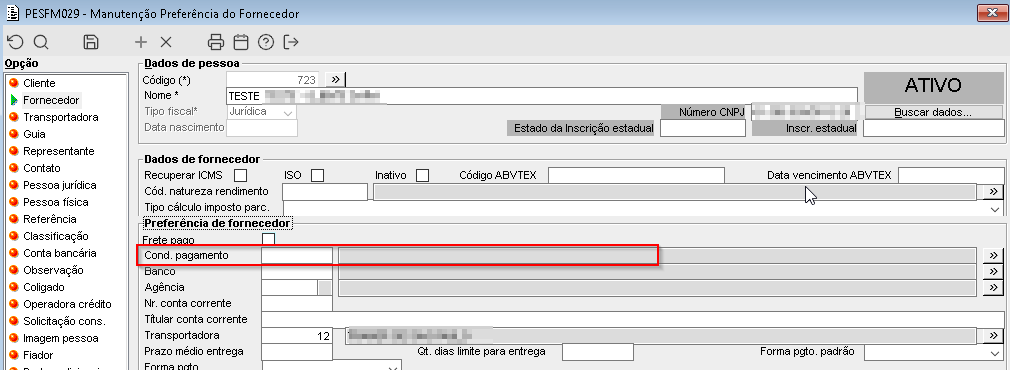
Task: Click the Buscar dados... button
Action: tap(933, 112)
